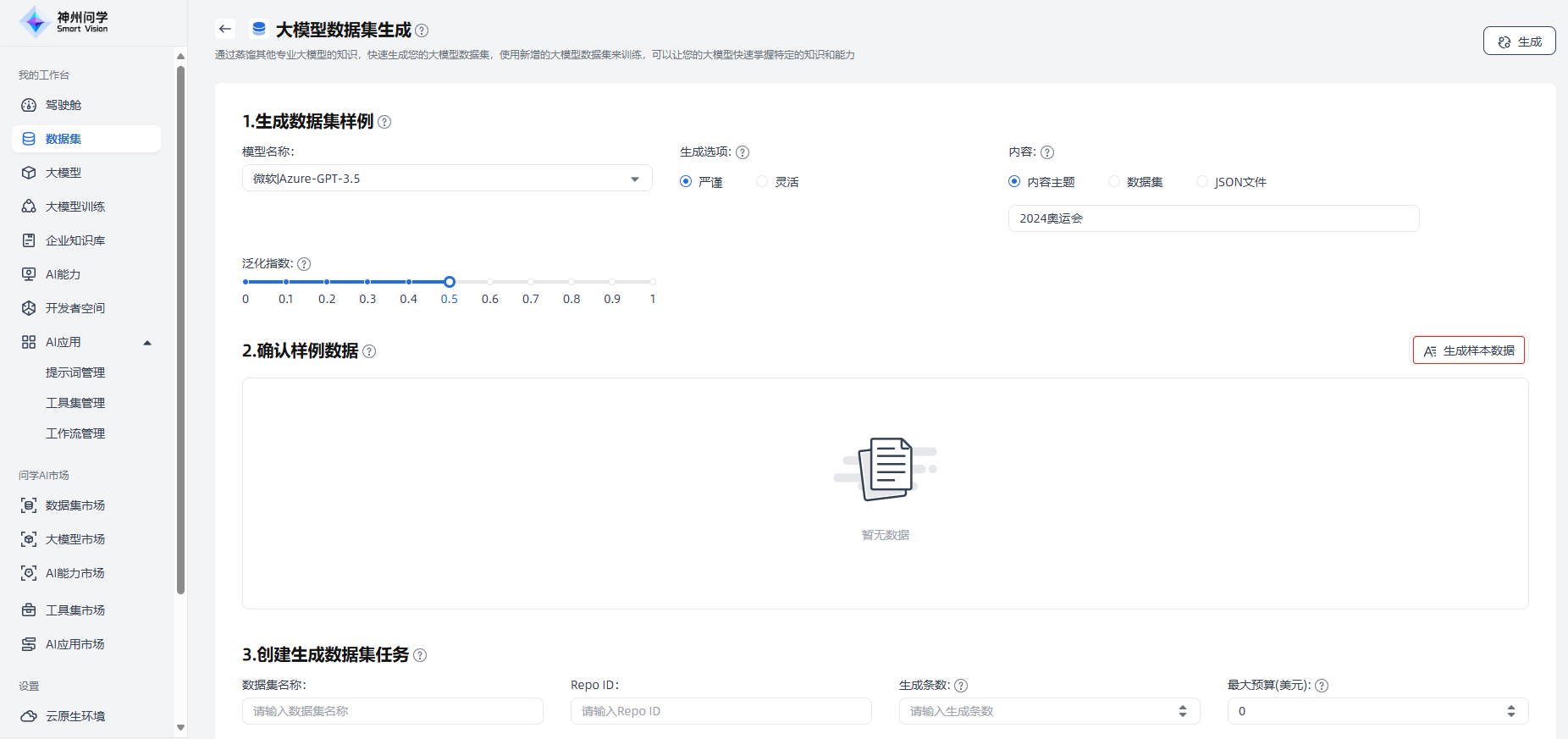This screenshot has height=739, width=1568.
Task: Click the sidebar scroll down arrow
Action: (180, 727)
